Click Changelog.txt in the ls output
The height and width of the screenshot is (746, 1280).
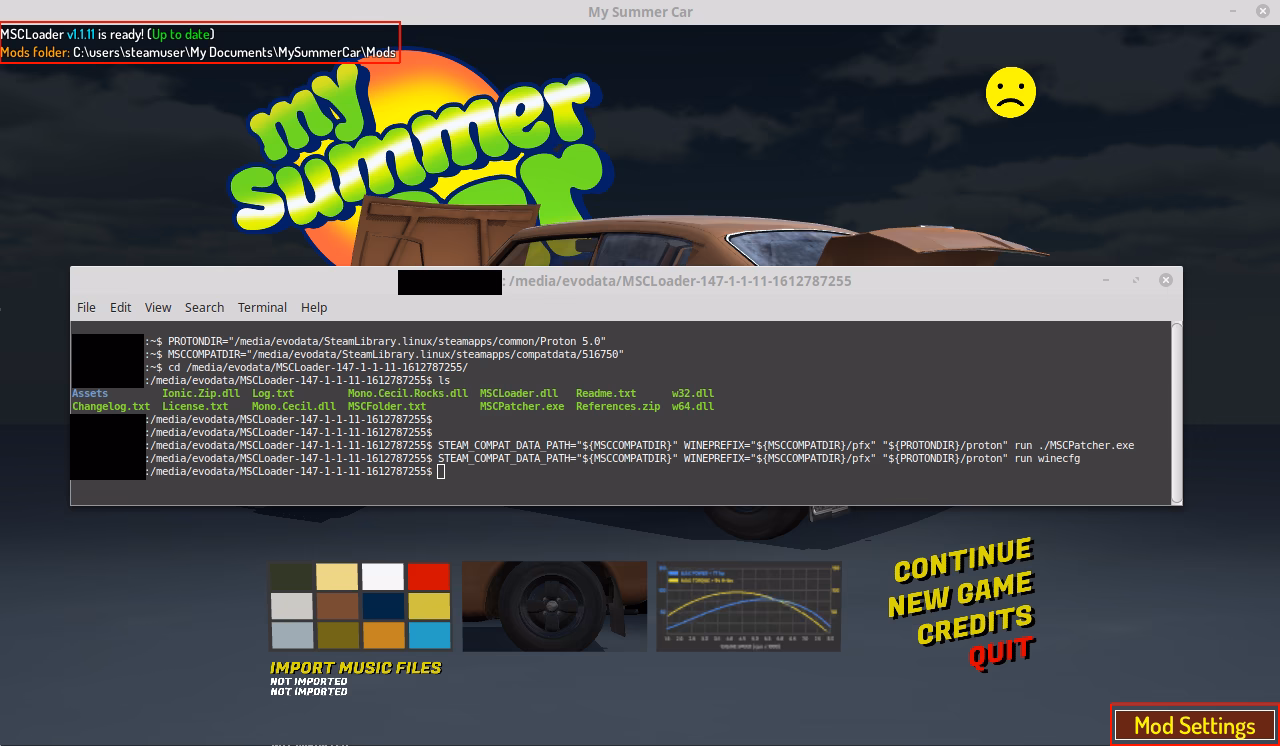tap(111, 407)
